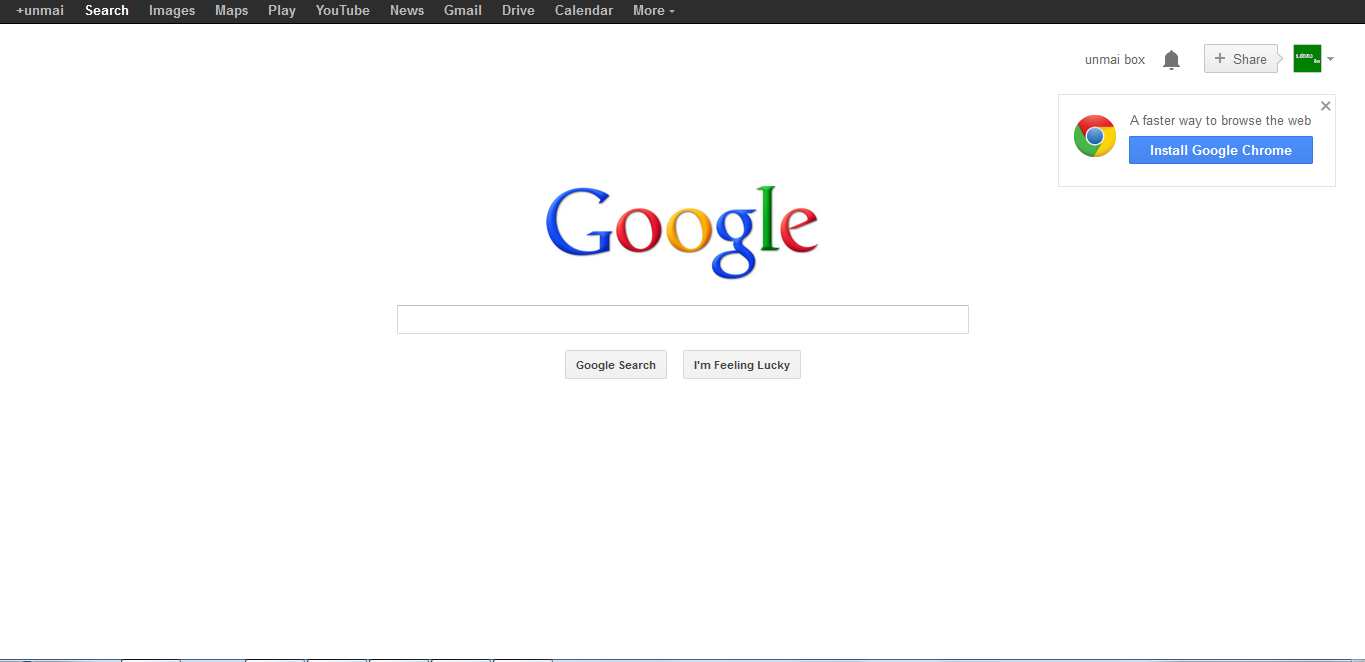Click "A faster way to browse the web" text
This screenshot has width=1365, height=662.
point(1220,120)
